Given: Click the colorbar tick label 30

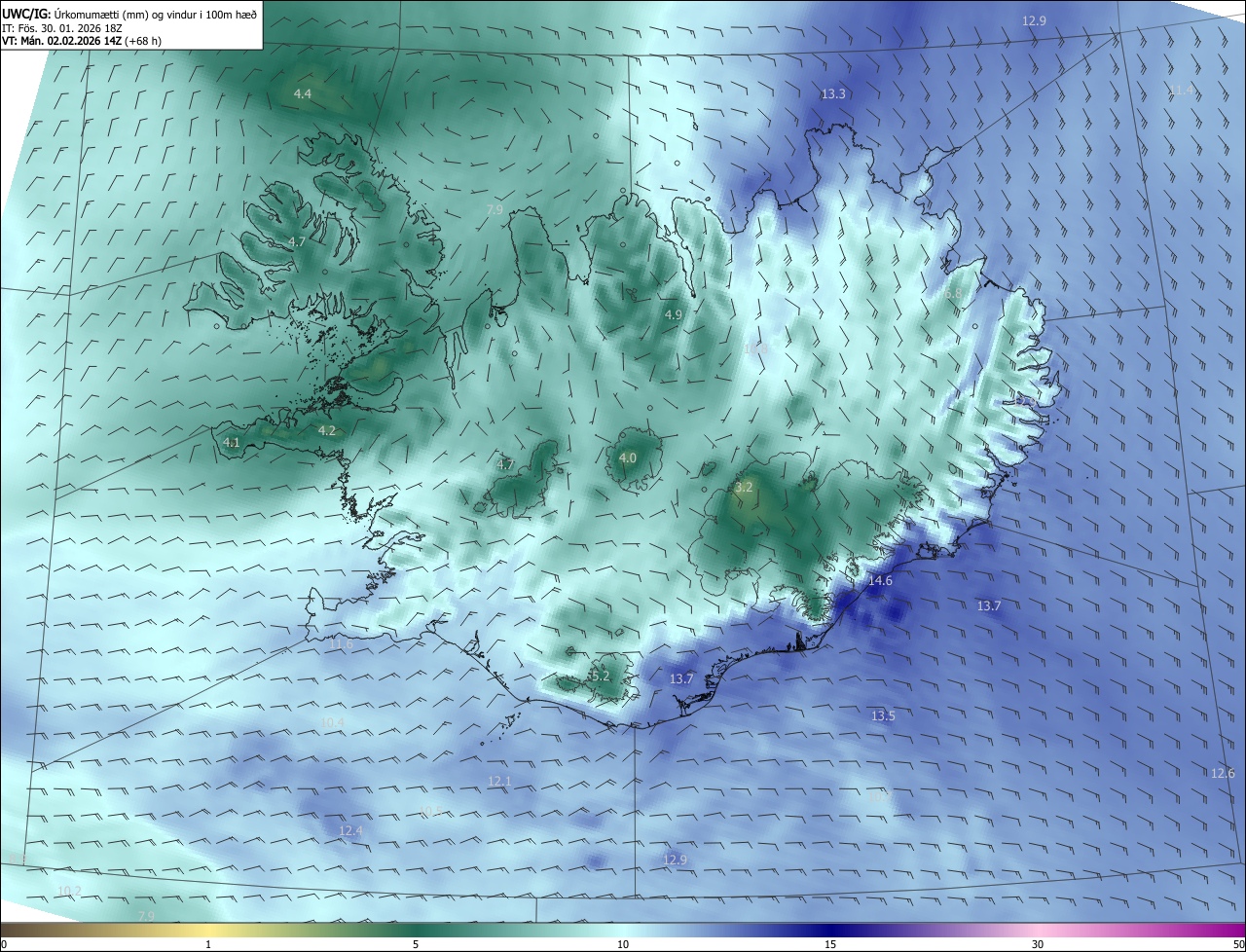Looking at the screenshot, I should (1038, 944).
